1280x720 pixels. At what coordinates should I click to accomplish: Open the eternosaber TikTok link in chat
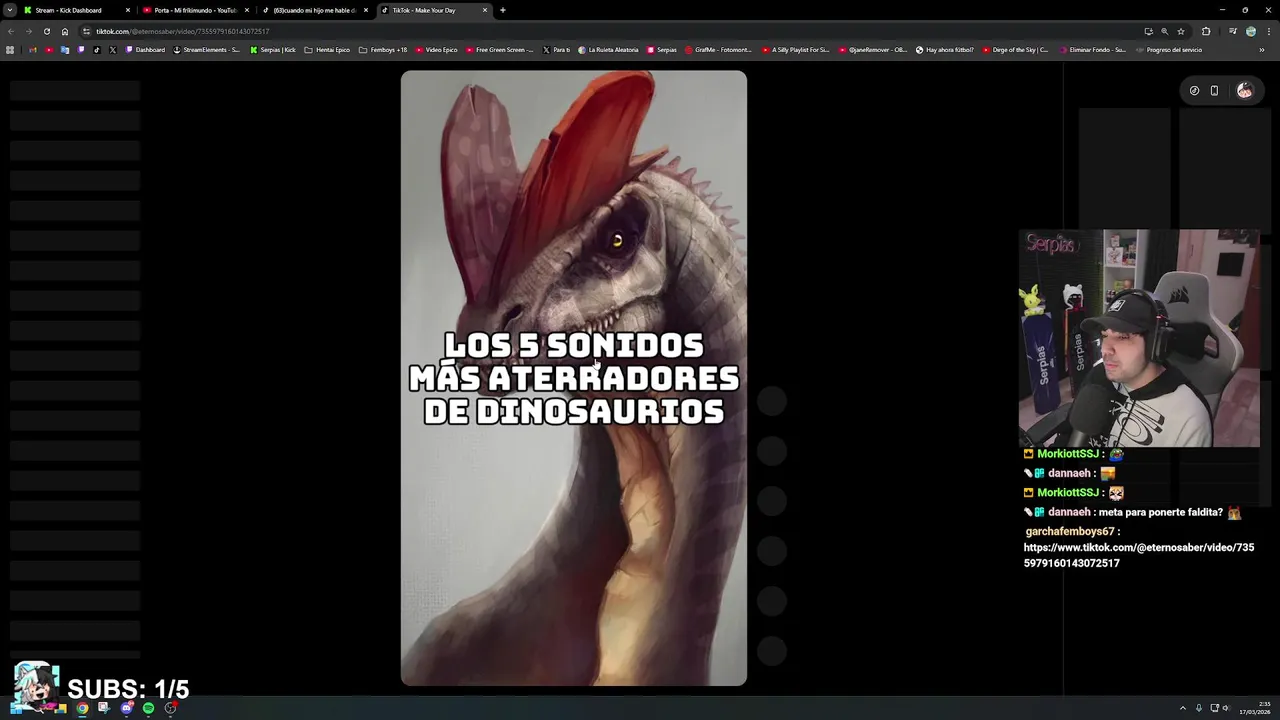[1139, 555]
